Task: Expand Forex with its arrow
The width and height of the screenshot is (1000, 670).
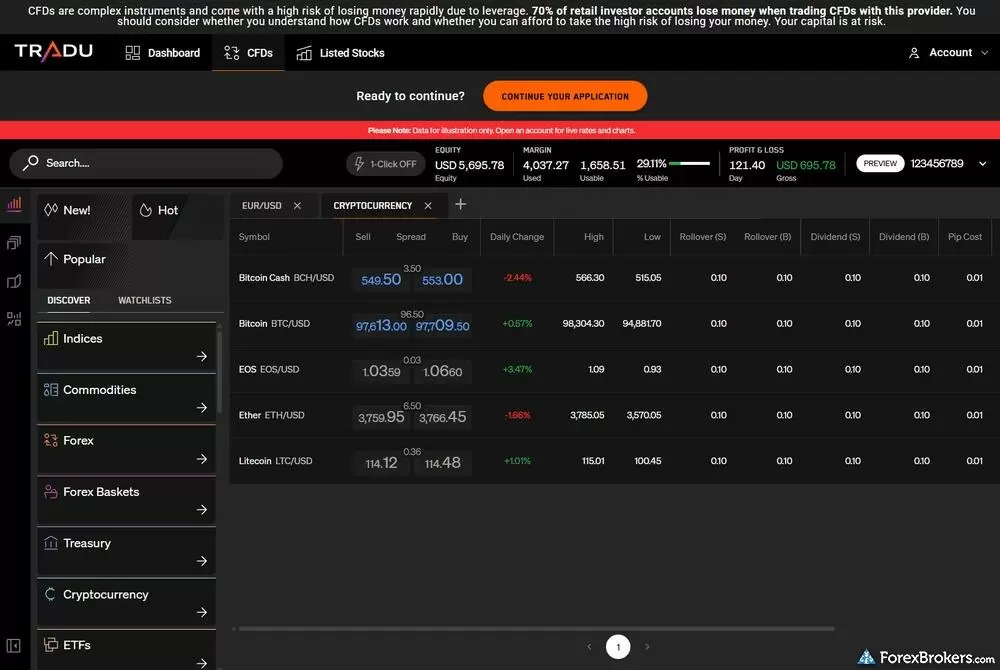Action: click(202, 459)
